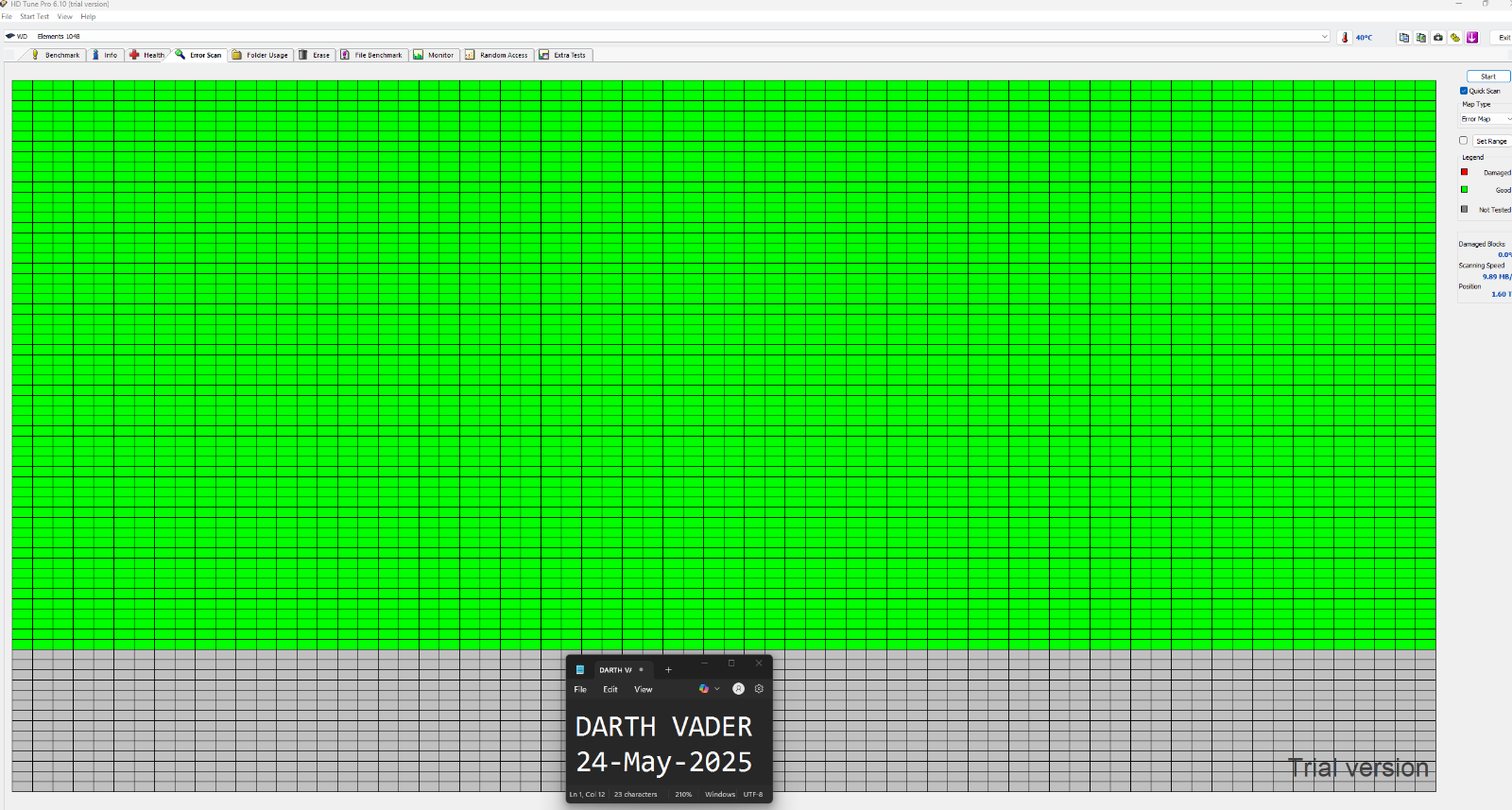Viewport: 1512px width, 810px height.
Task: Switch to the Erase tab
Action: pyautogui.click(x=316, y=55)
